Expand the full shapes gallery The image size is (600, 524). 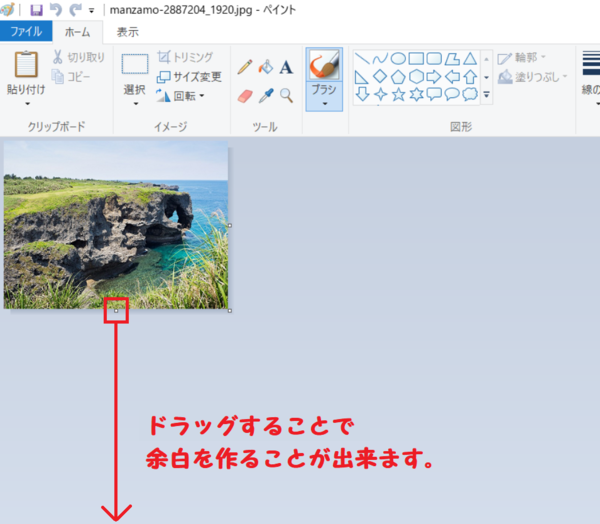click(x=486, y=94)
